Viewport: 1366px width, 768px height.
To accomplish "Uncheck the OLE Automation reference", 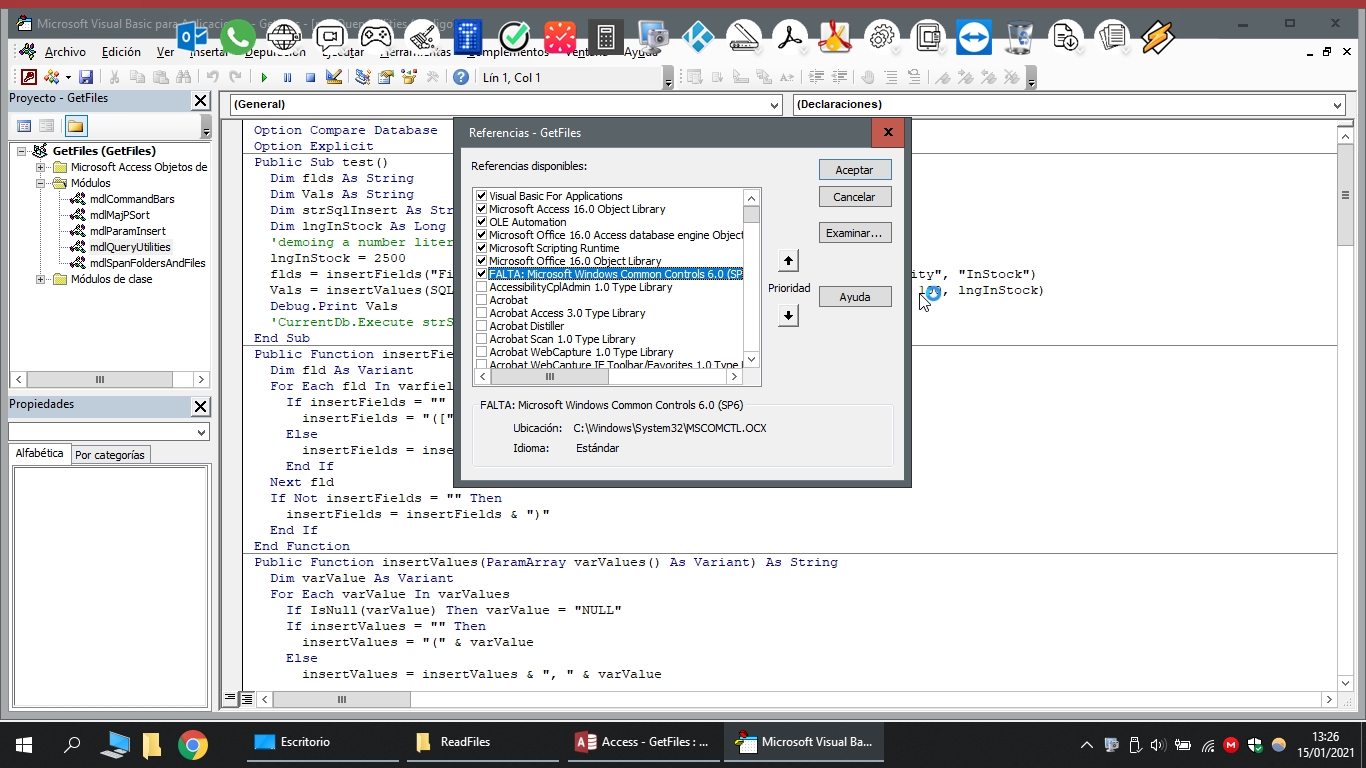I will coord(482,222).
